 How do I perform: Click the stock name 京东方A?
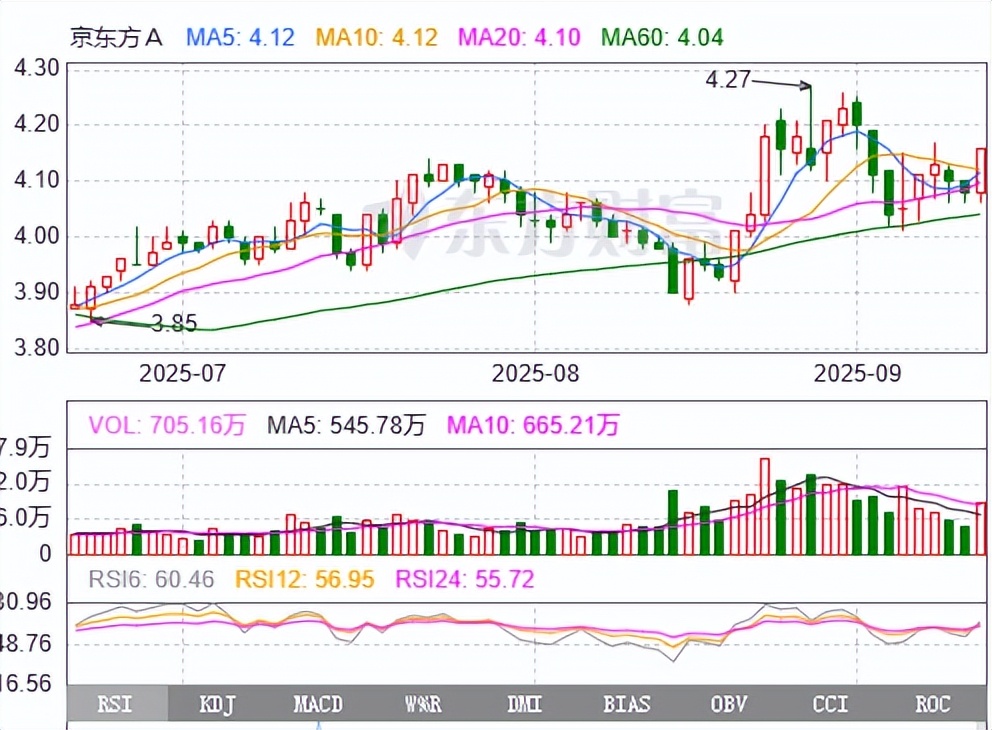(116, 37)
